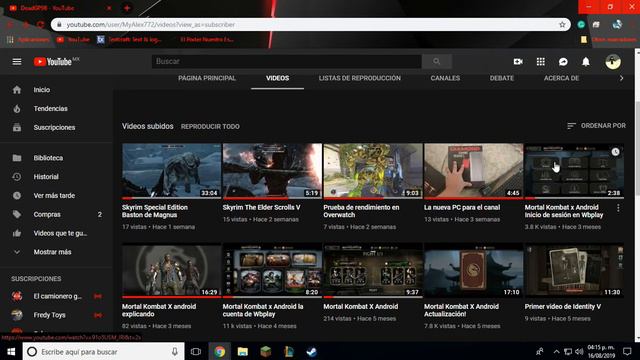Switch to the Canales tab
The image size is (640, 360).
coord(445,78)
